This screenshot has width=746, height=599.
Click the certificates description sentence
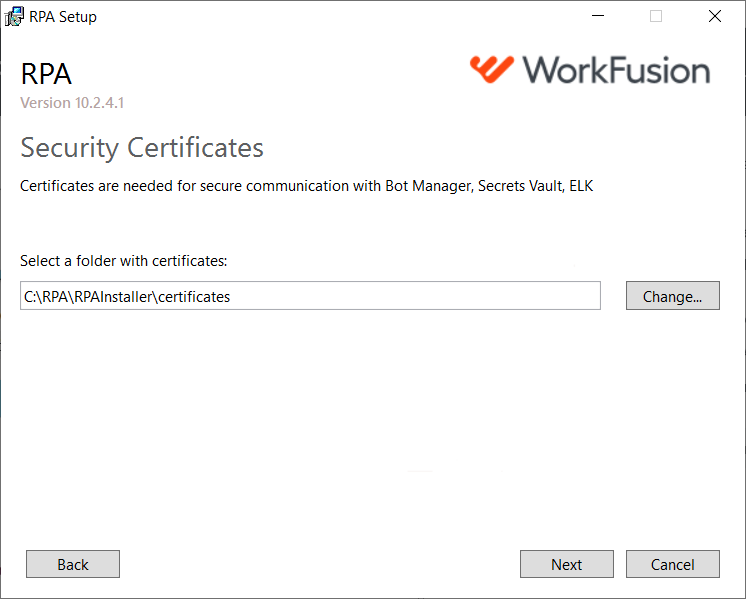coord(306,186)
